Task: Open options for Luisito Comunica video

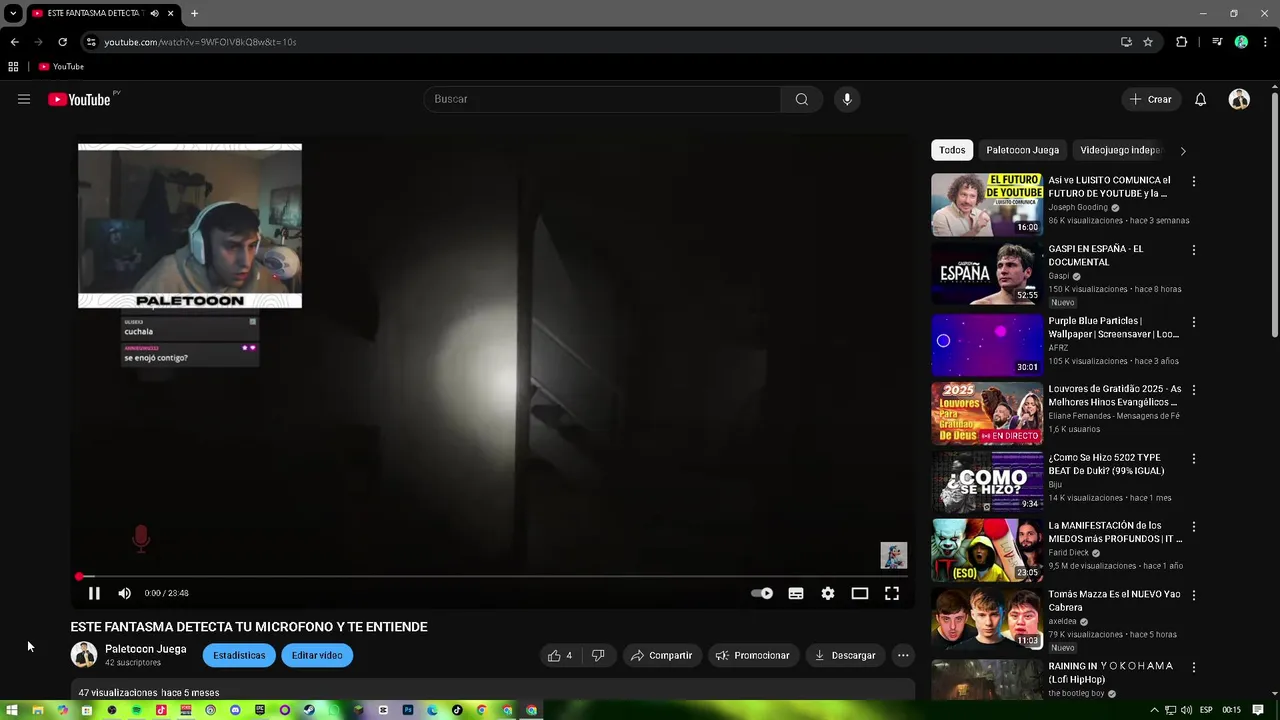Action: pos(1193,182)
